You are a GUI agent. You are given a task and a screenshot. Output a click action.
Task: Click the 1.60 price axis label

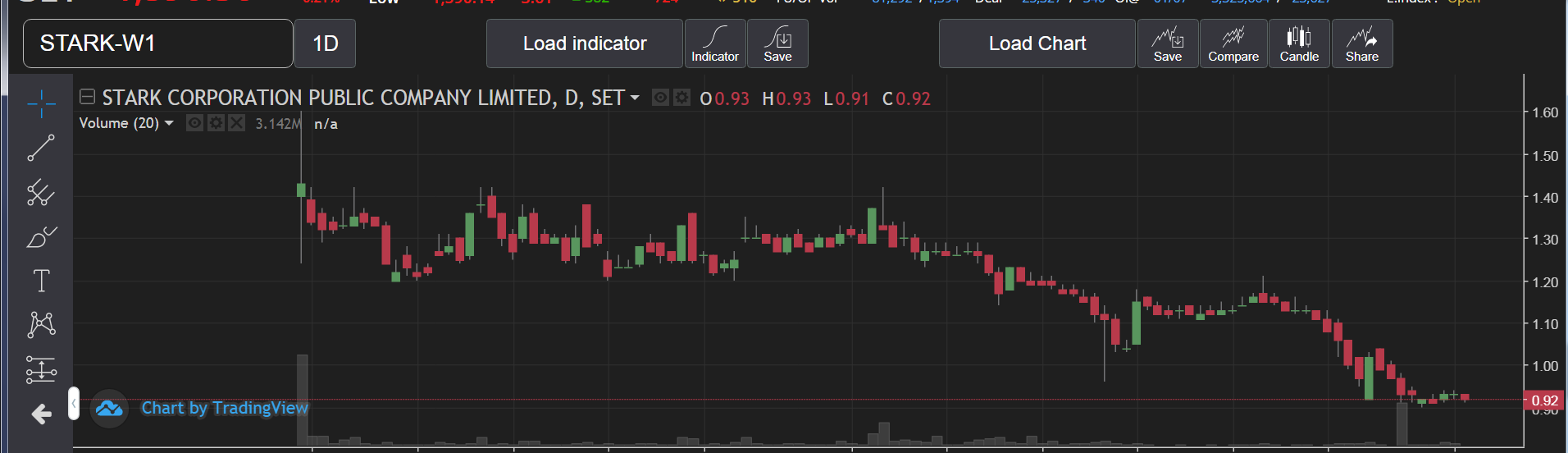[1545, 112]
